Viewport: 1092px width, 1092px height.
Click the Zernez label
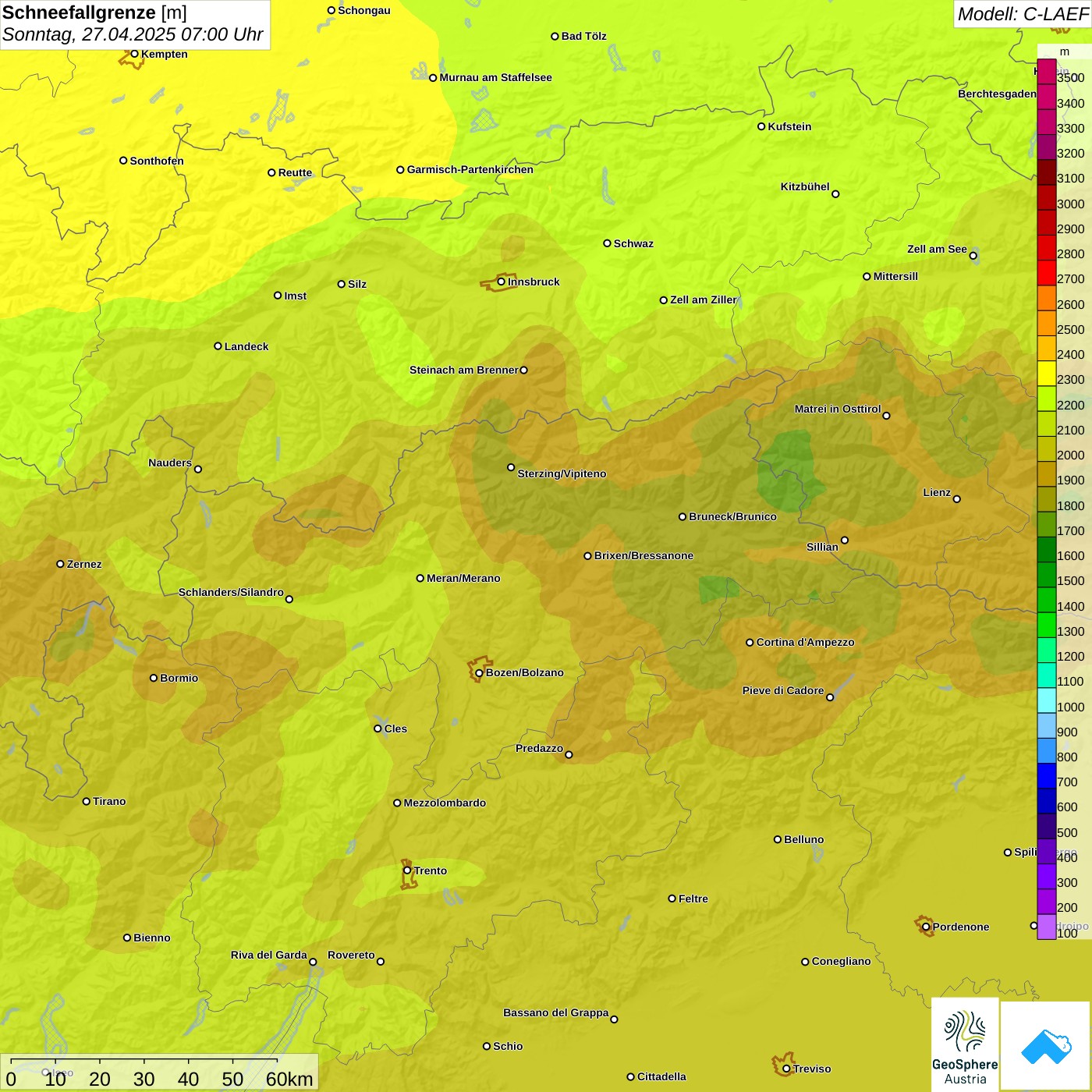coord(84,564)
